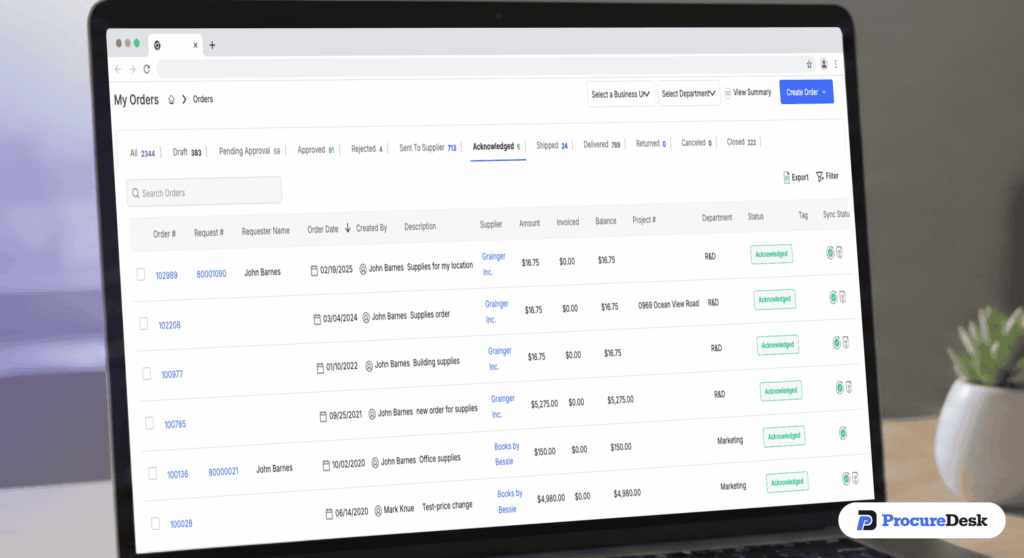This screenshot has width=1024, height=558.
Task: Click the home icon in the breadcrumb
Action: pyautogui.click(x=172, y=99)
